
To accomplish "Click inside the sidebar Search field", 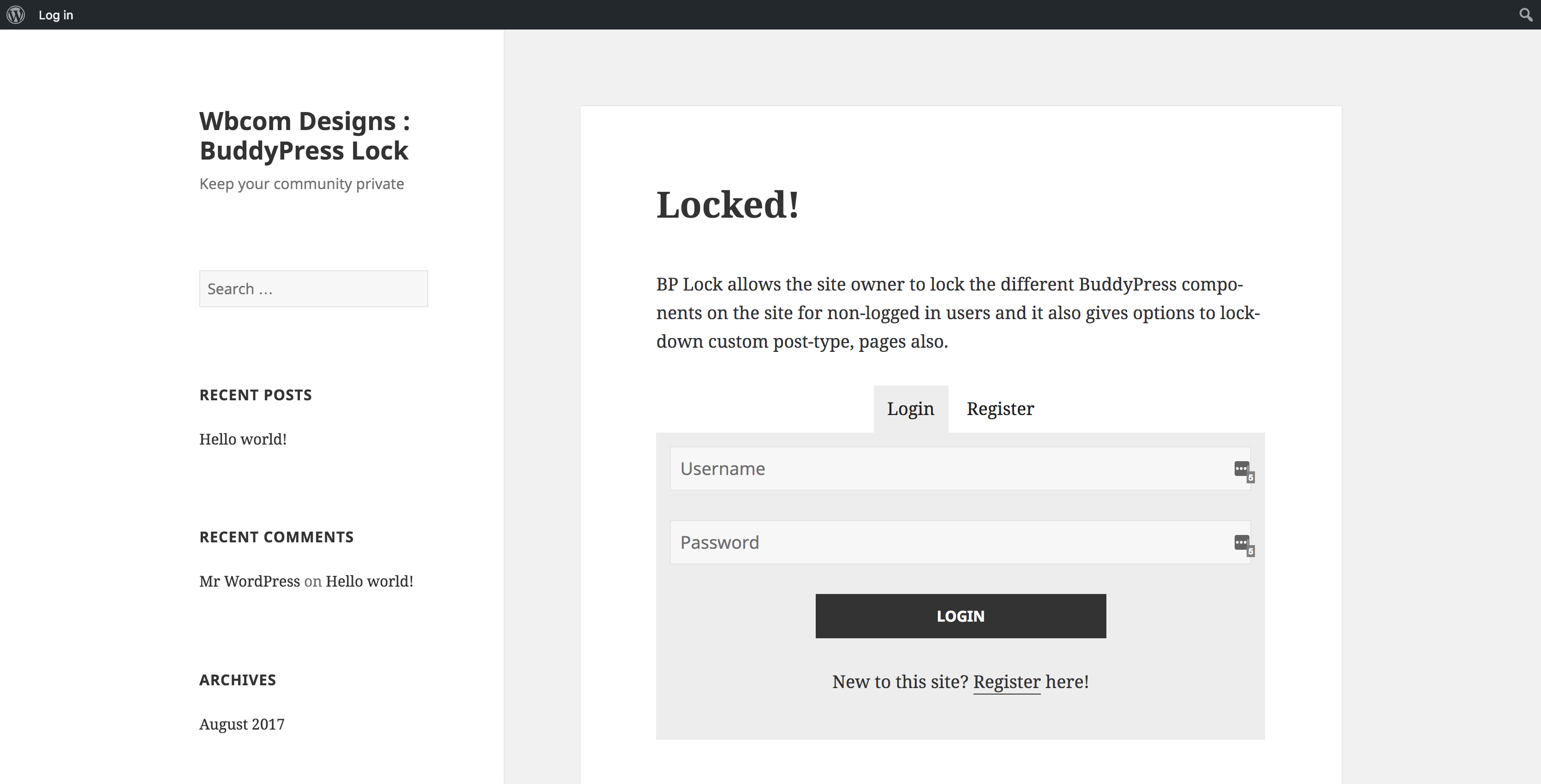I will click(313, 288).
